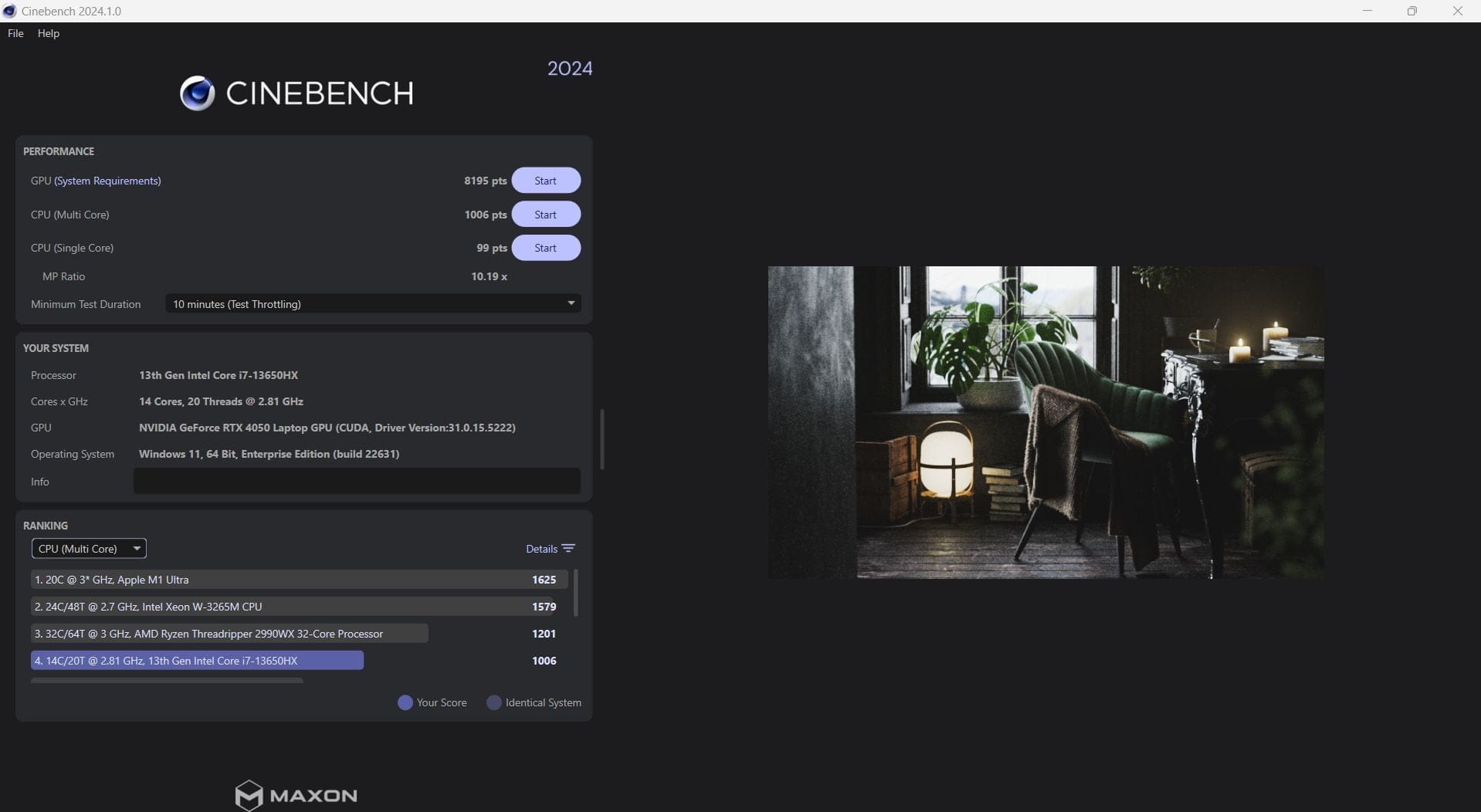1481x812 pixels.
Task: Click the 1201 score for Threadripper
Action: click(544, 634)
